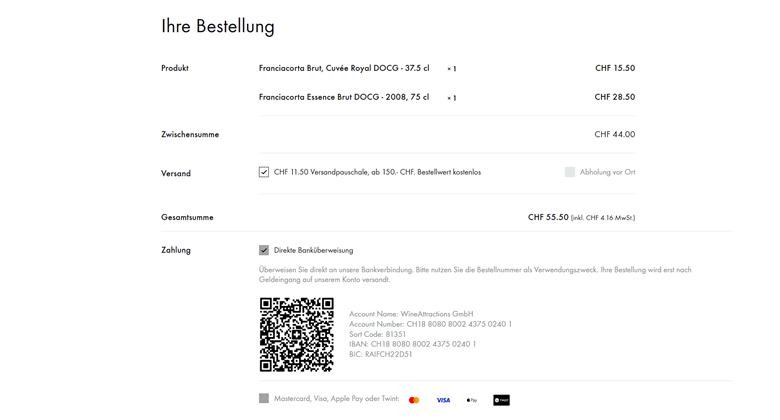Click the Zwischensumme CHF 44.00 amount
The height and width of the screenshot is (420, 780).
pos(615,134)
